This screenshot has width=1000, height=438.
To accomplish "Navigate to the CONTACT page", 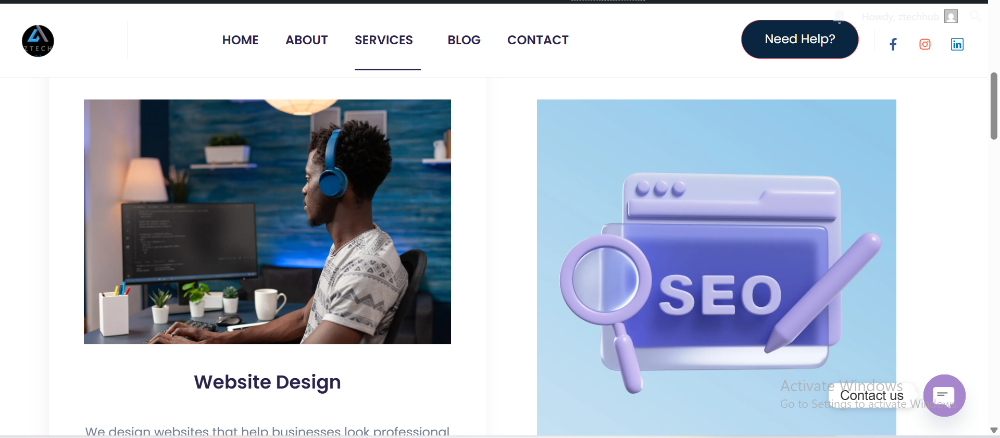I will (x=538, y=40).
